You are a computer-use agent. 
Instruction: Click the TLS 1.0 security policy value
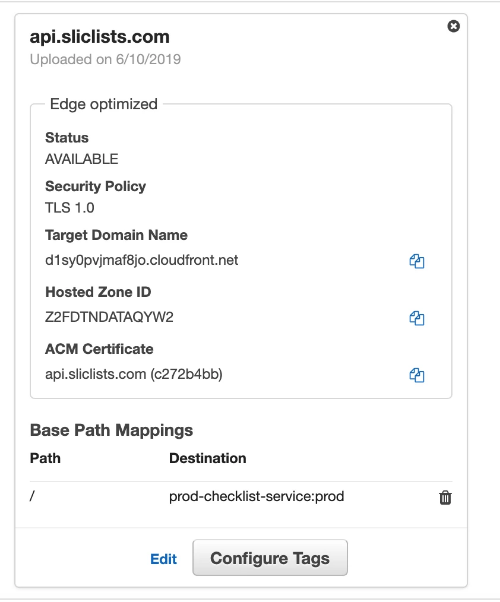(x=70, y=208)
